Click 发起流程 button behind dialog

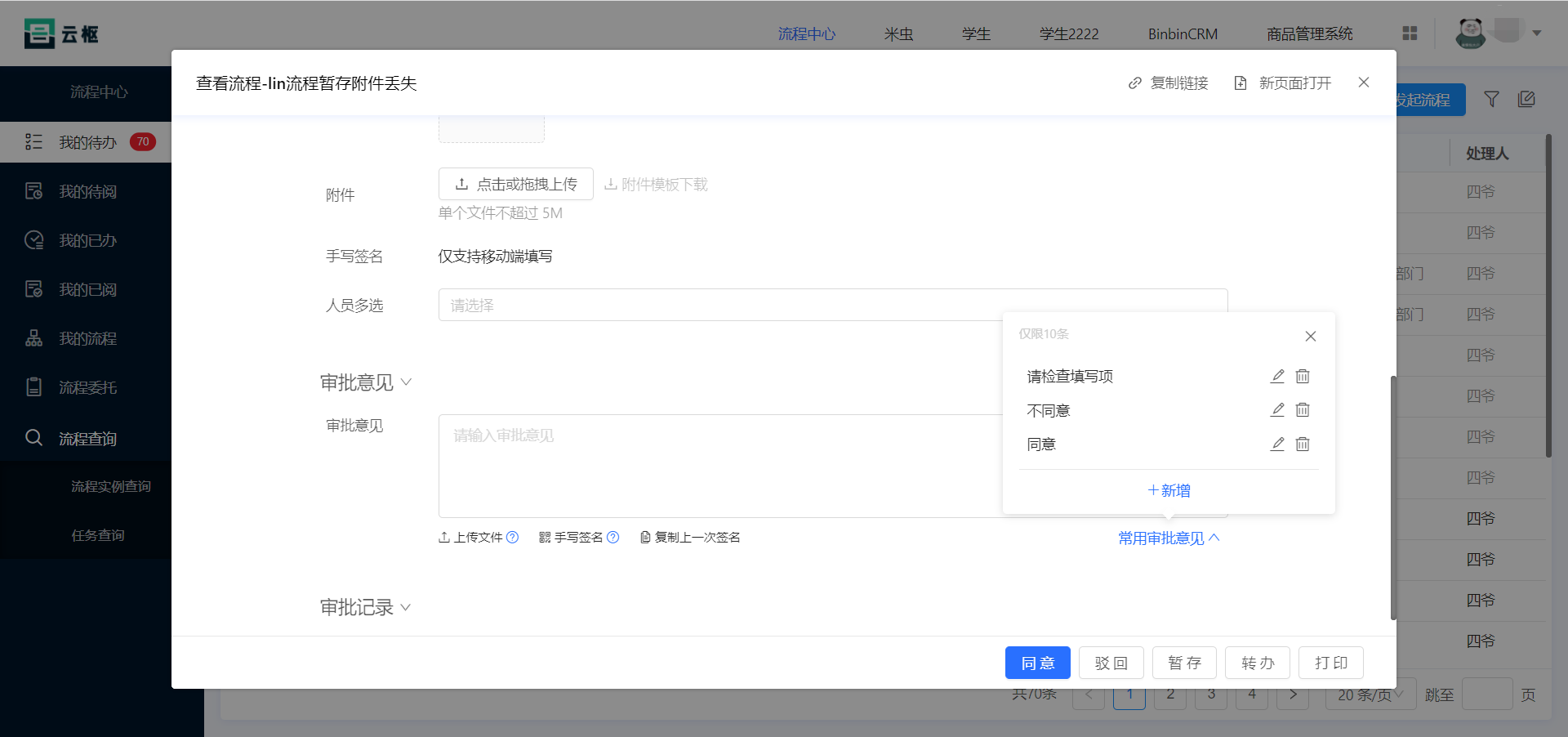click(1429, 100)
